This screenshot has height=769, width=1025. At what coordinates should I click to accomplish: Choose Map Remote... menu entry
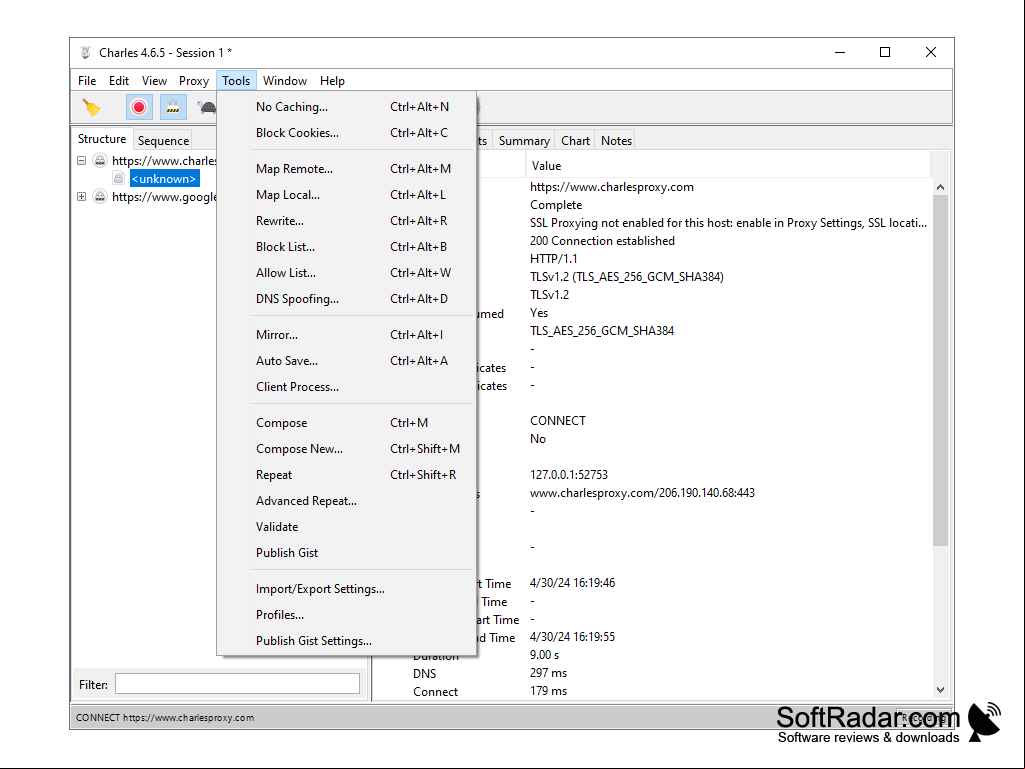pyautogui.click(x=346, y=169)
